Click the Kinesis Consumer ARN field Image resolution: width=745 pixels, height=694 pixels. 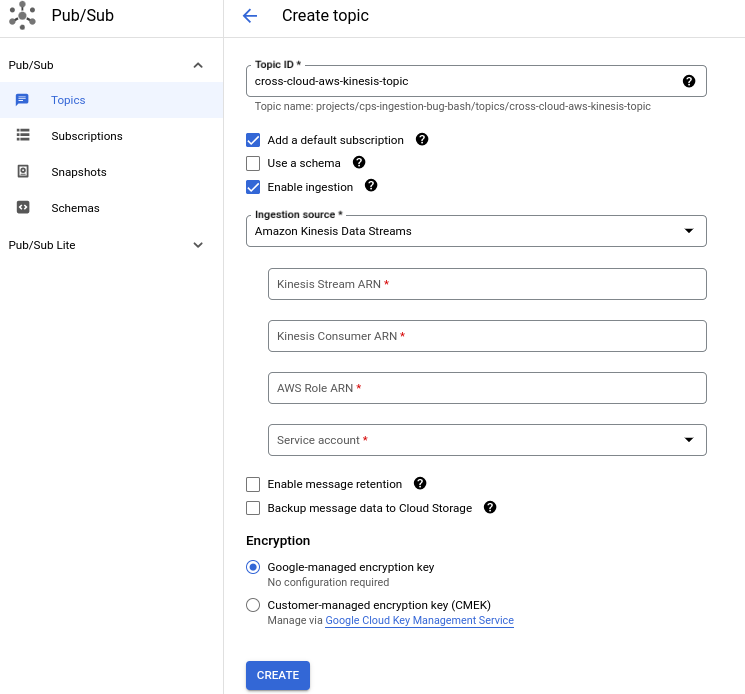point(487,336)
